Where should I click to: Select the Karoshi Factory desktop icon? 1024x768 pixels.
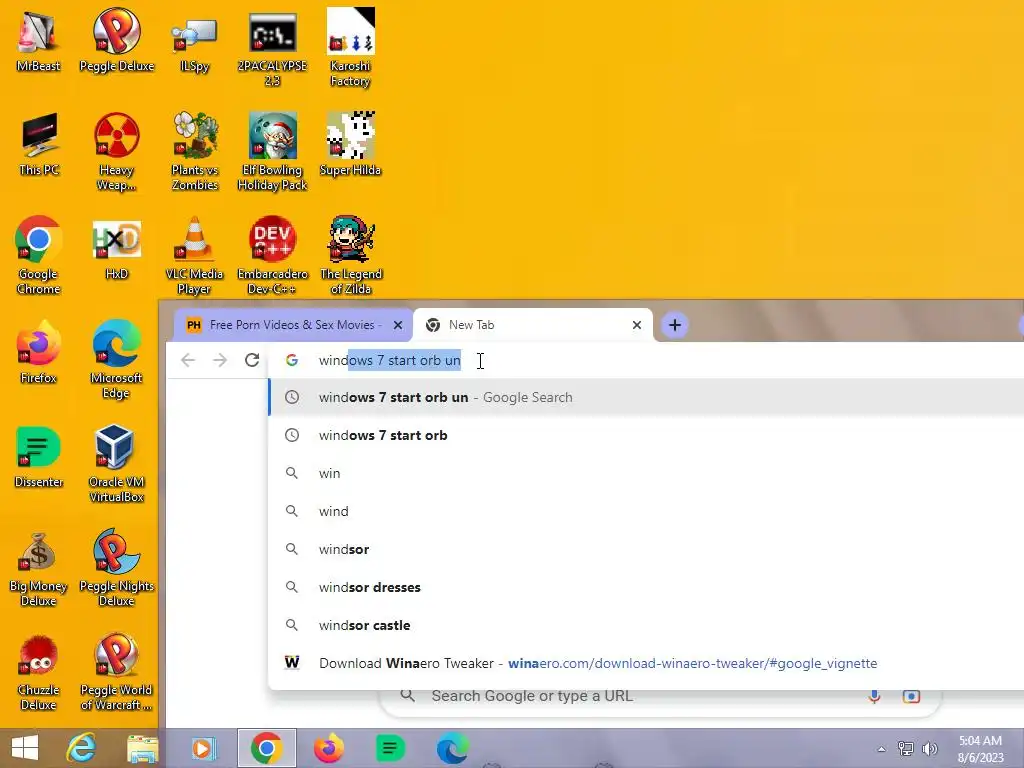point(351,47)
